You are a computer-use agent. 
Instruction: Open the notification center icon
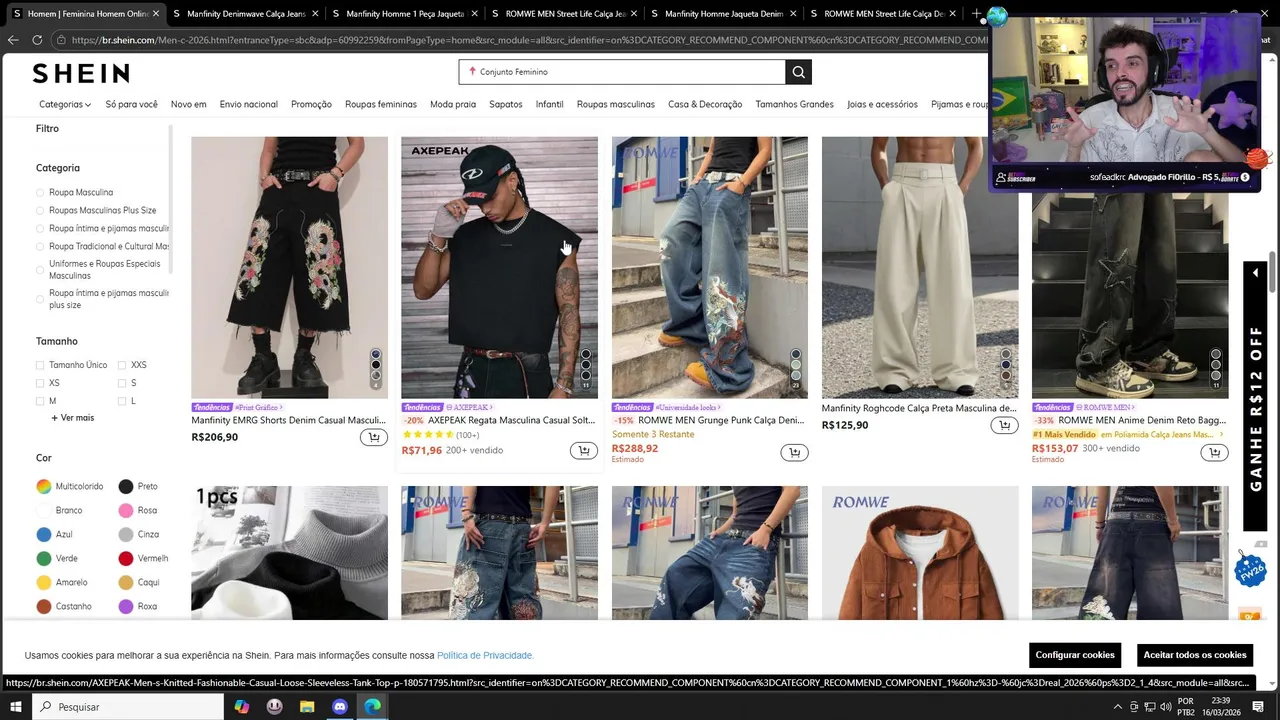(1258, 707)
